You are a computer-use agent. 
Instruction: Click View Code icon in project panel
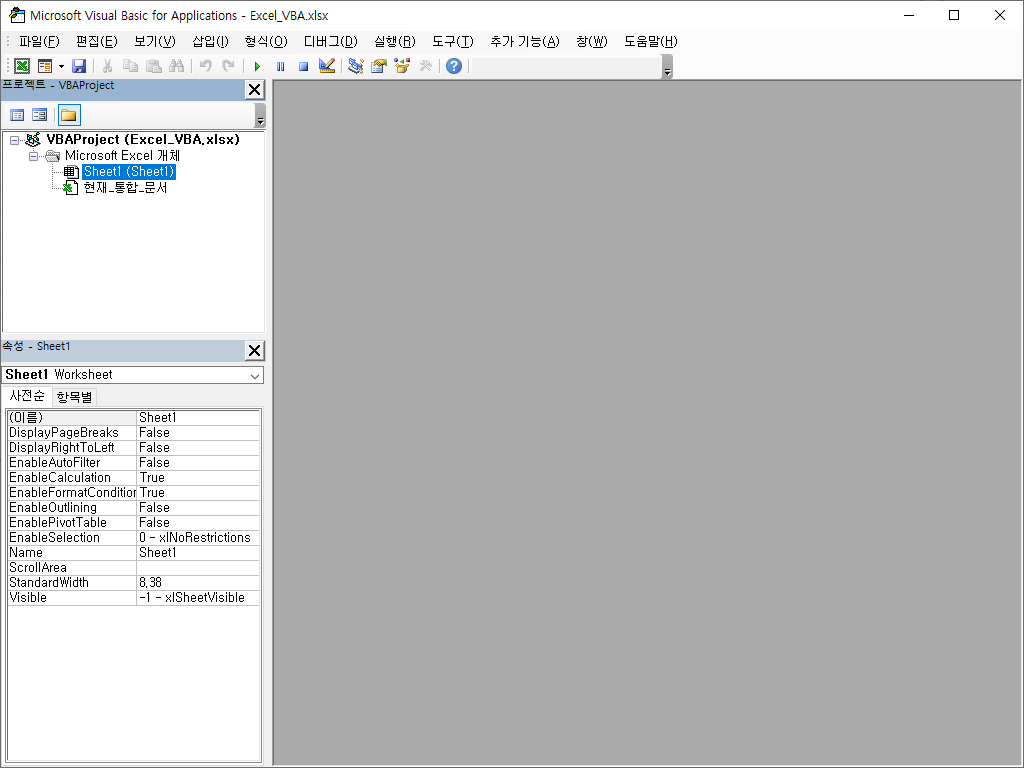[x=17, y=116]
